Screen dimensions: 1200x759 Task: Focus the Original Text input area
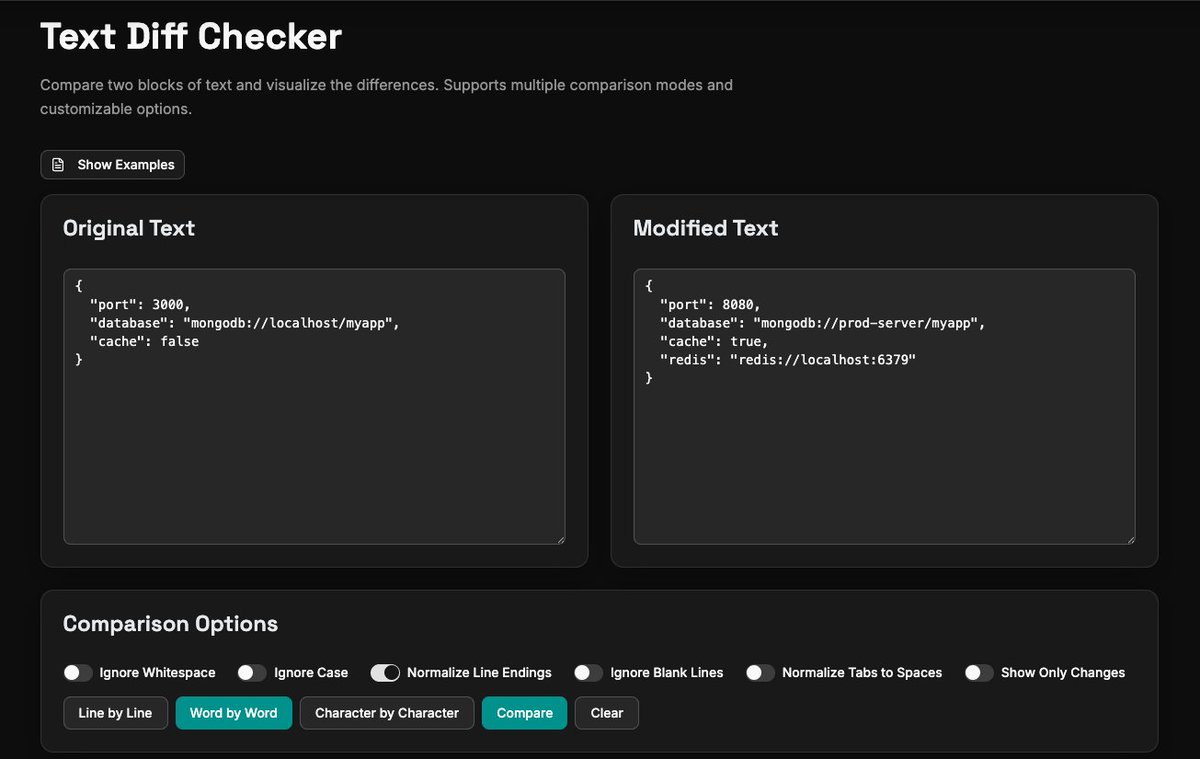coord(314,406)
